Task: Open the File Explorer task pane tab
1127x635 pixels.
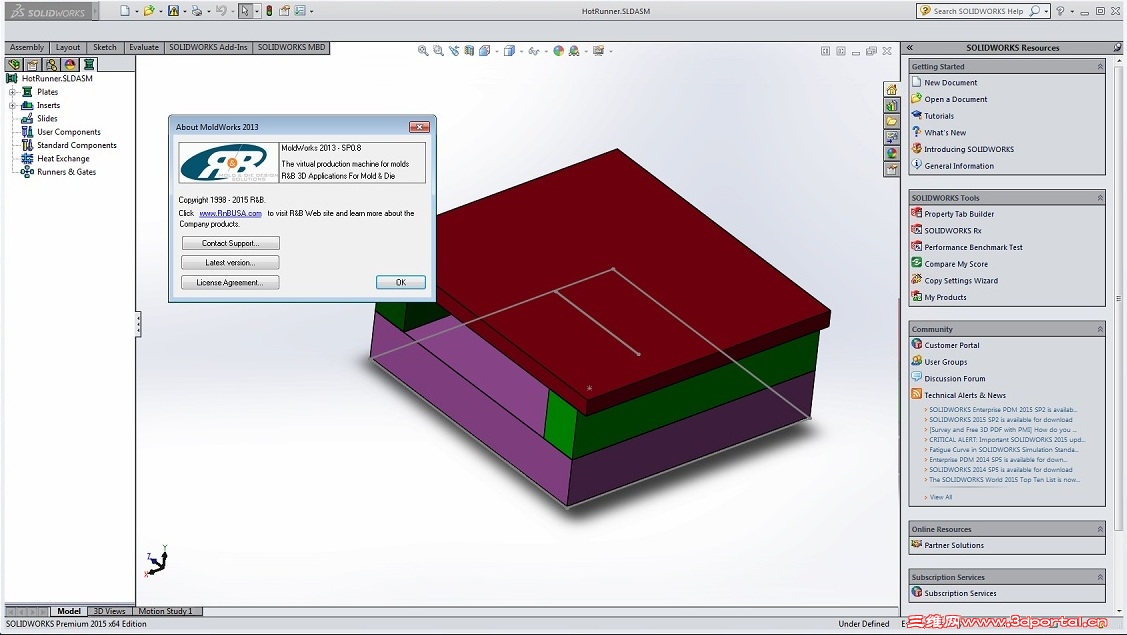Action: click(891, 122)
